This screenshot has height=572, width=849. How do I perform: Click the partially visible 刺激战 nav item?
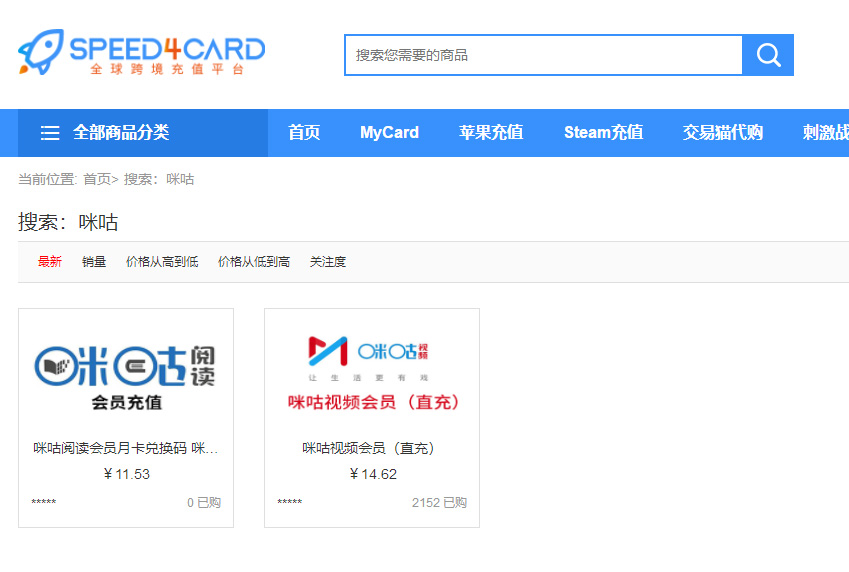(x=826, y=133)
